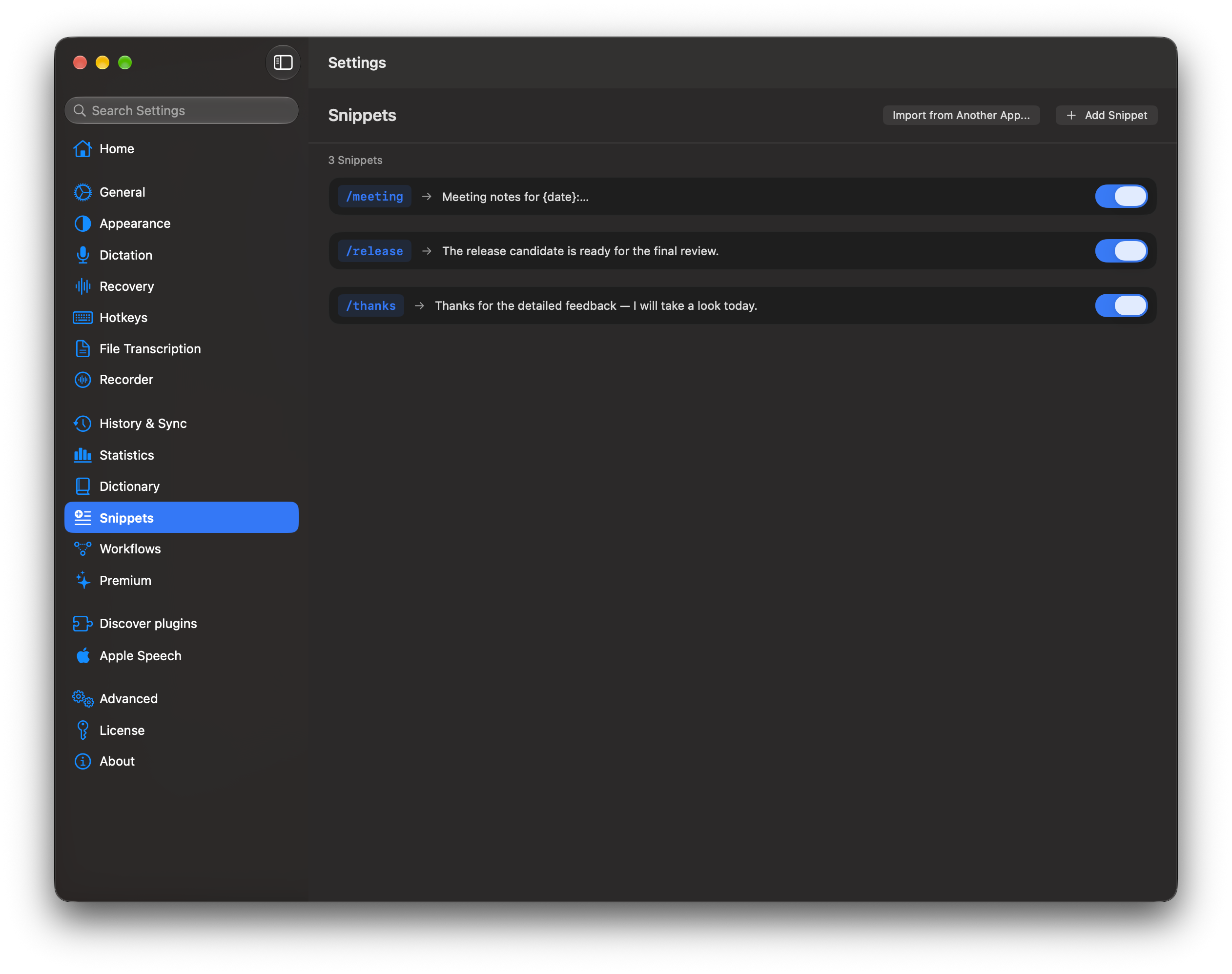Open the 'Thanks for the detailed feedback' text
Image resolution: width=1232 pixels, height=974 pixels.
pos(596,305)
